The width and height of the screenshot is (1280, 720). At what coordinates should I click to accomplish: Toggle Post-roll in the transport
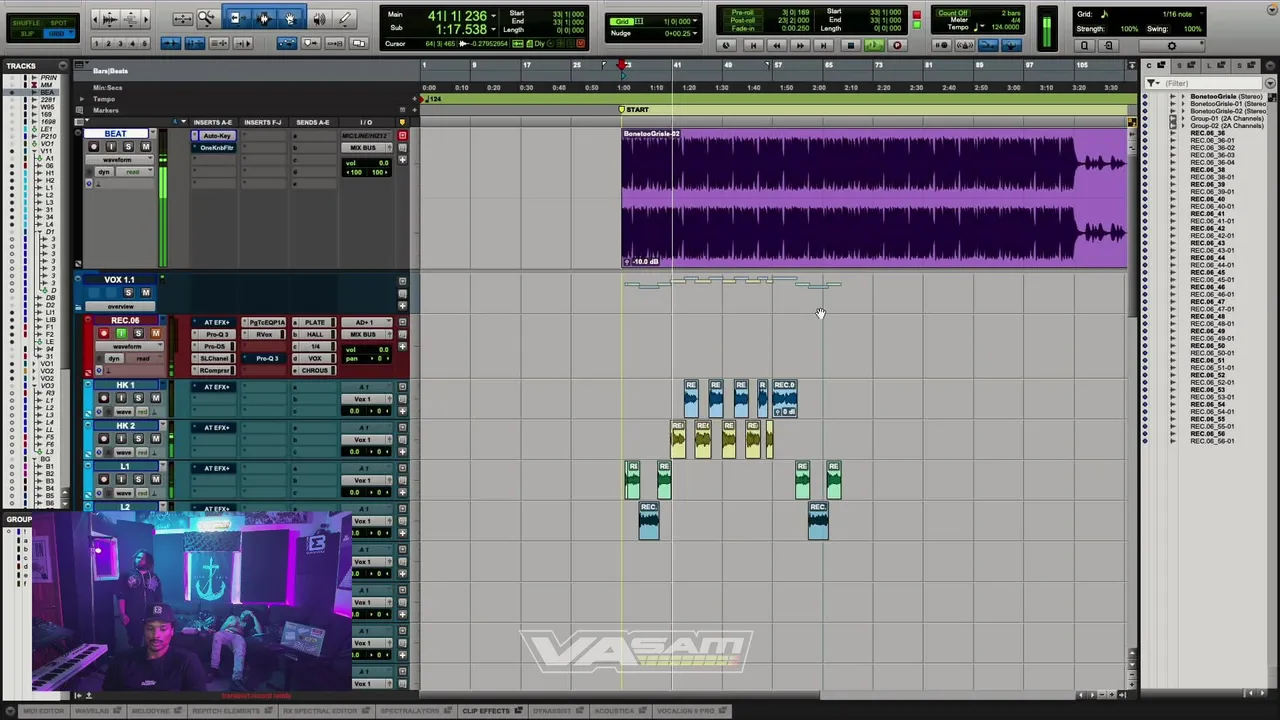point(742,21)
